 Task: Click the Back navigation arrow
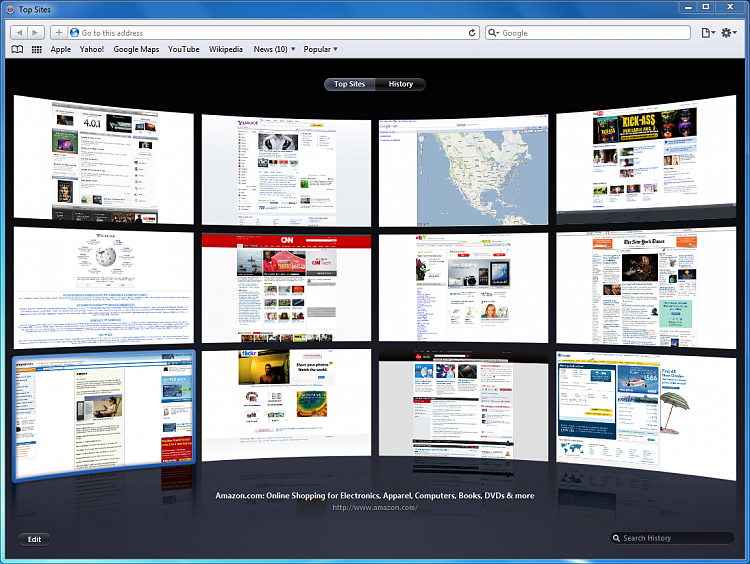[x=19, y=33]
